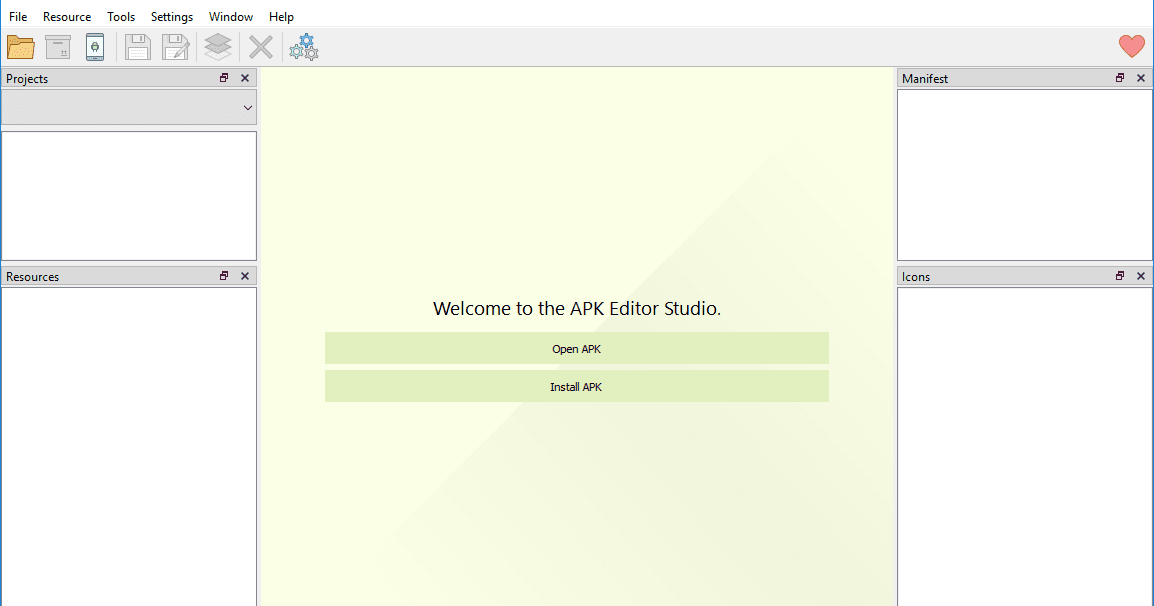The image size is (1154, 606).
Task: Click the Install APK phone toolbar icon
Action: point(95,46)
